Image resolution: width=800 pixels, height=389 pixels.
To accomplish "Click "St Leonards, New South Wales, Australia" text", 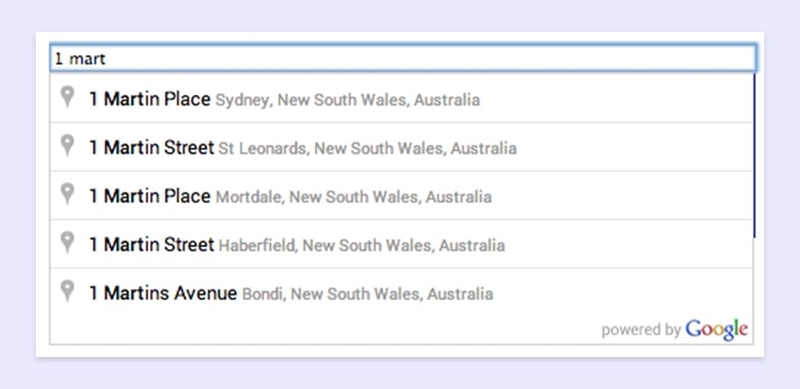I will click(x=367, y=149).
